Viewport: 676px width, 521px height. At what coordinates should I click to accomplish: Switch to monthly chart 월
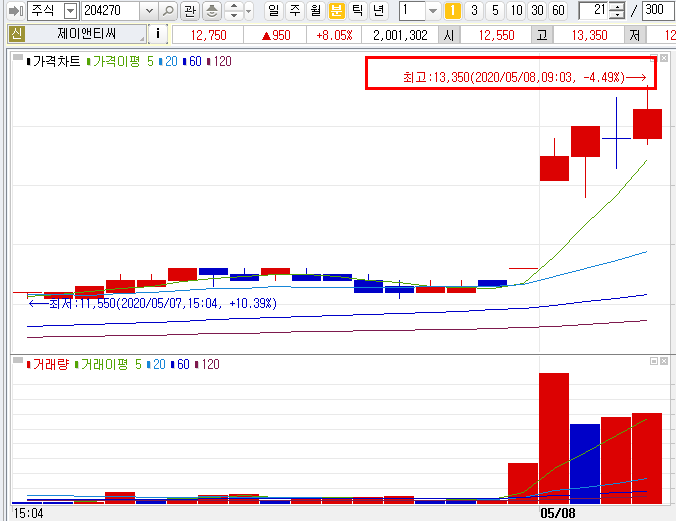coord(316,11)
